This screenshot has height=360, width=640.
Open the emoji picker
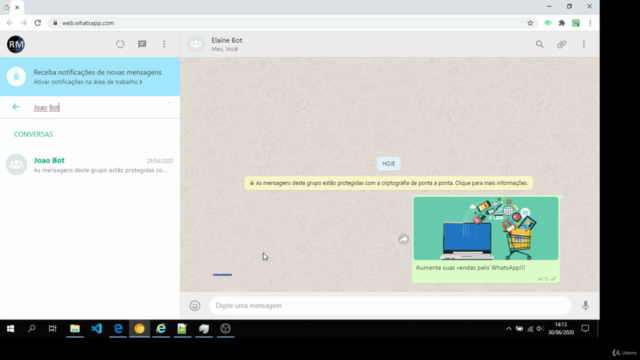point(195,305)
